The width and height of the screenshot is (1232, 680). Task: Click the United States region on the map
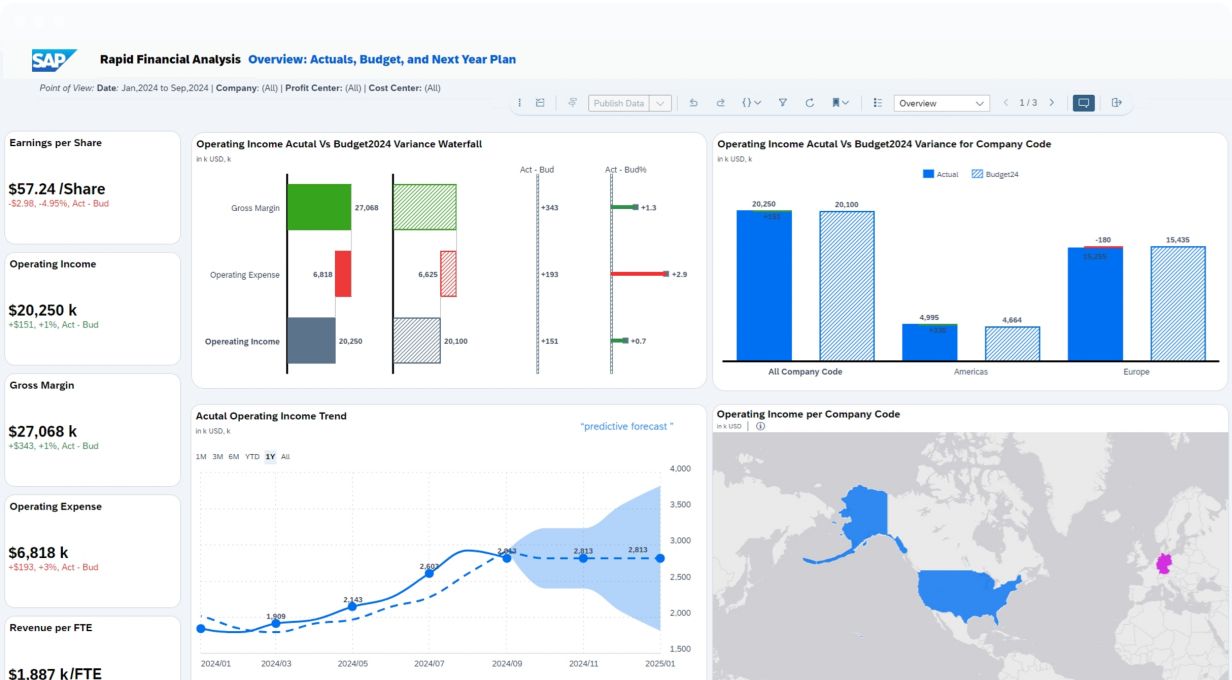click(965, 594)
